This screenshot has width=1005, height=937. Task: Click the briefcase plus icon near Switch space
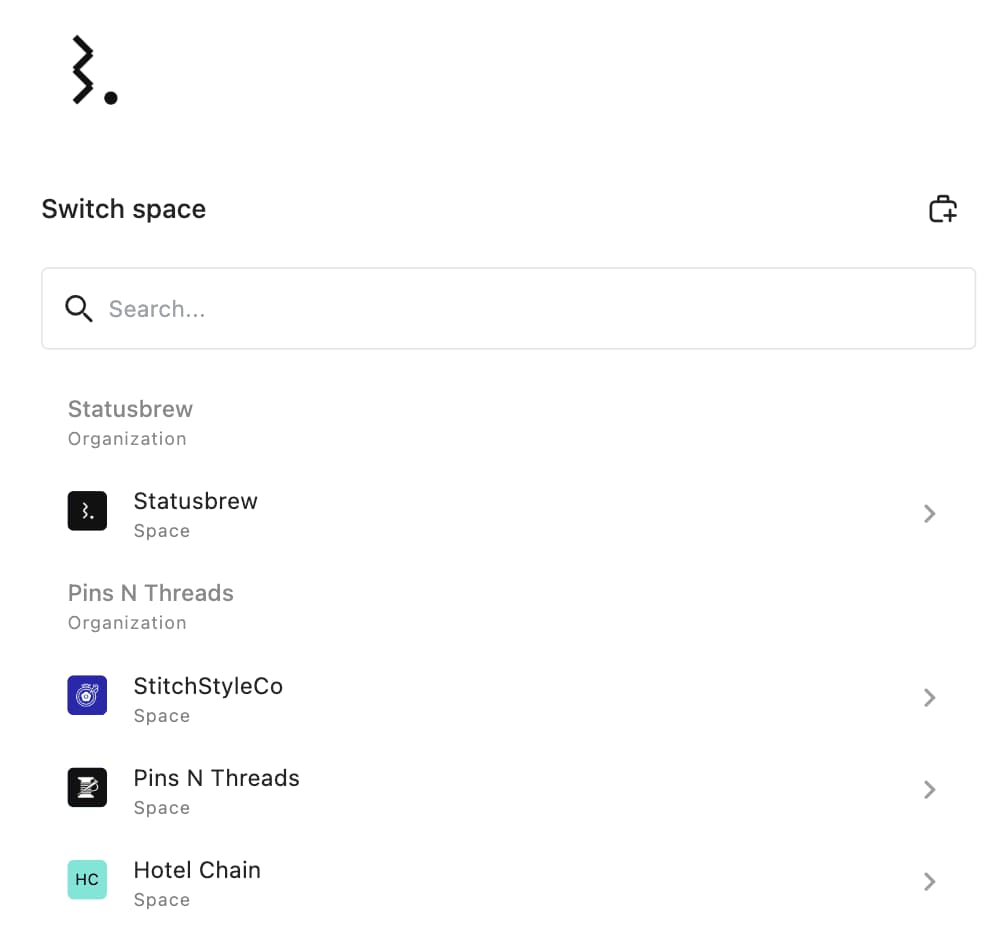[941, 208]
